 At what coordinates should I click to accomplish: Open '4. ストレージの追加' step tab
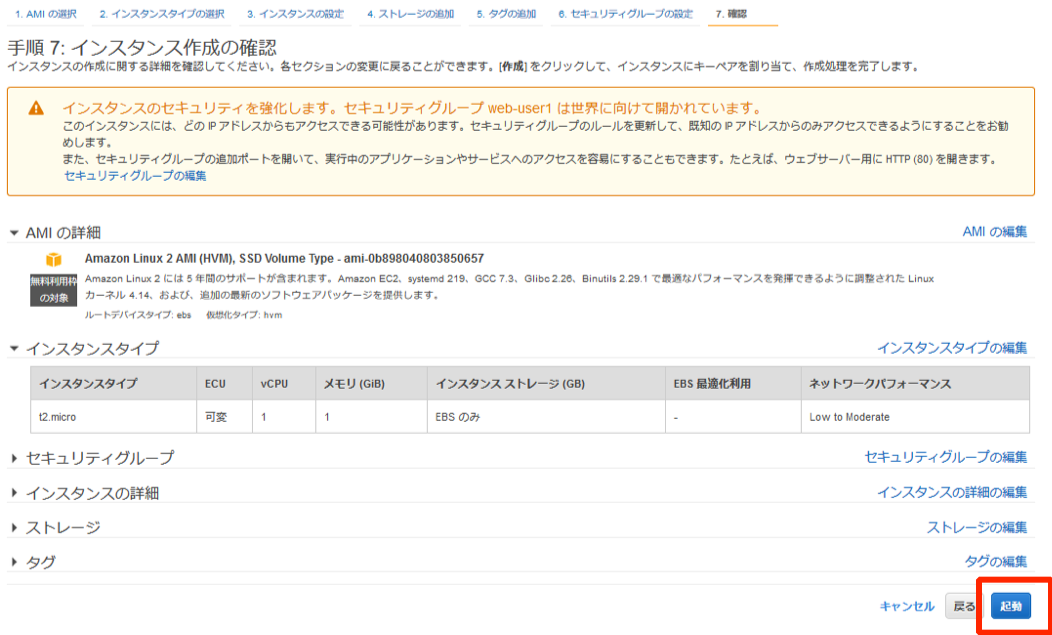click(410, 14)
